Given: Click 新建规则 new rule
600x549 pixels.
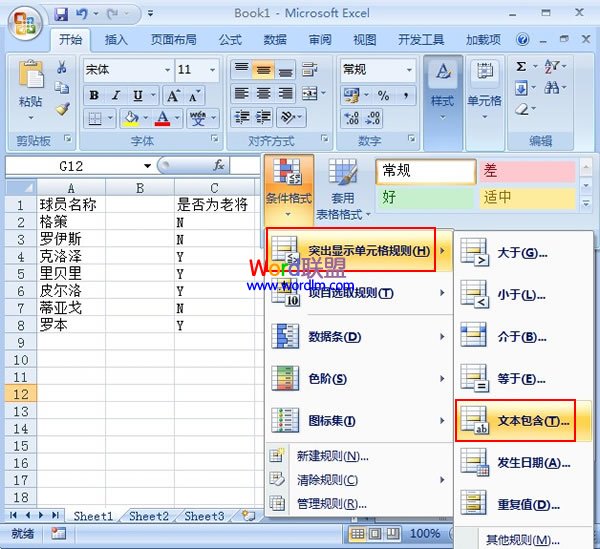Looking at the screenshot, I should coord(359,456).
